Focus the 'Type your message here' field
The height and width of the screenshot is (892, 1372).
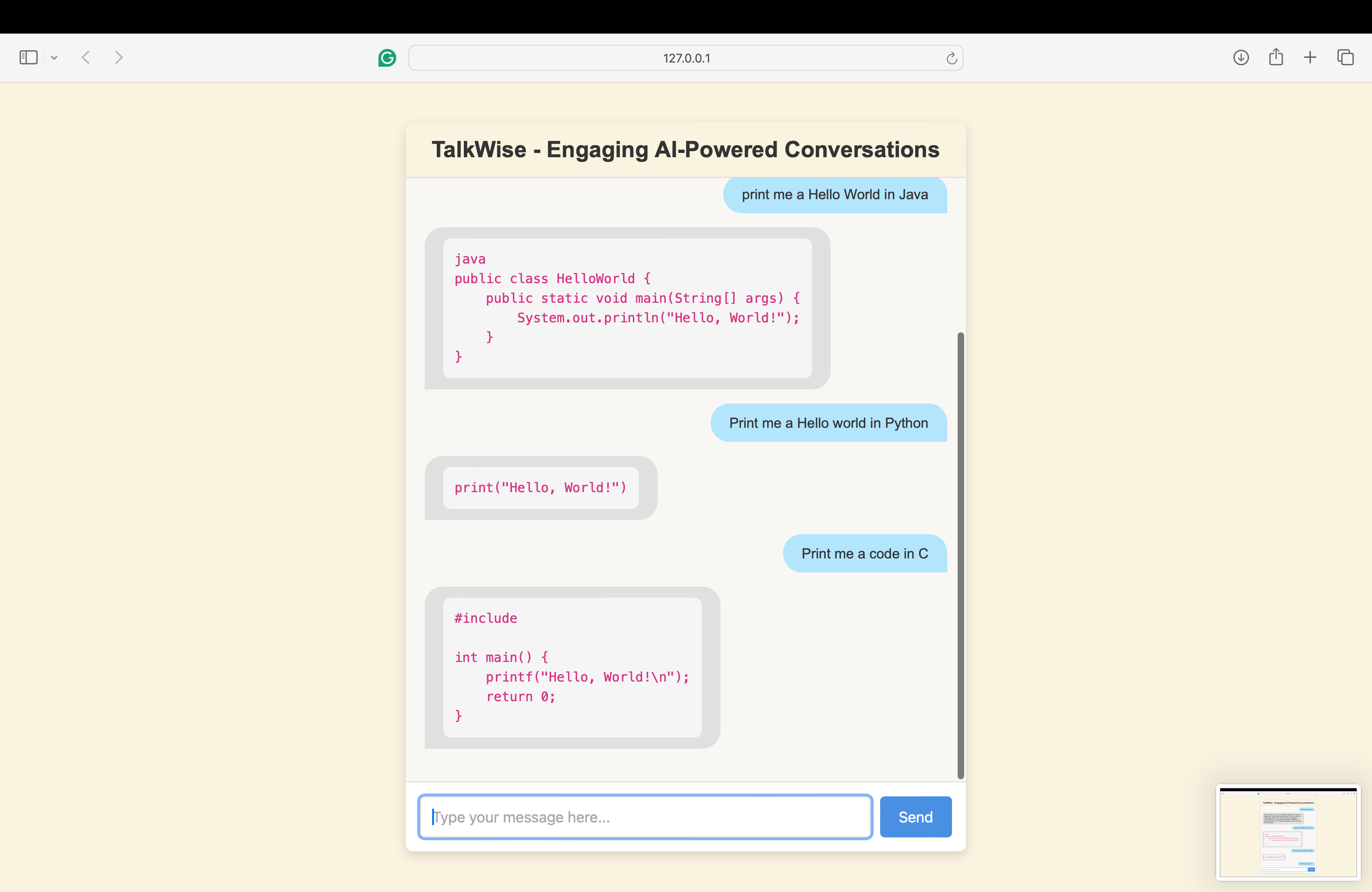644,816
